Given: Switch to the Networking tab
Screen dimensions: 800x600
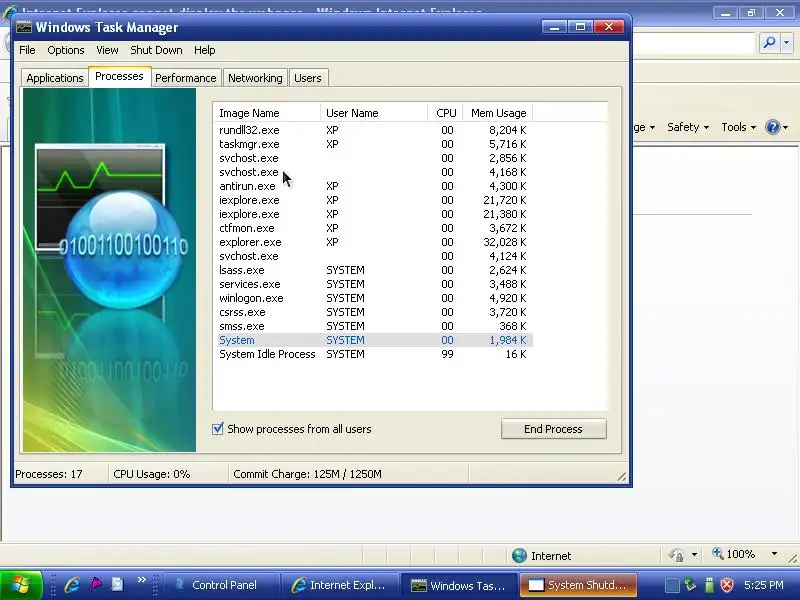Looking at the screenshot, I should tap(255, 78).
